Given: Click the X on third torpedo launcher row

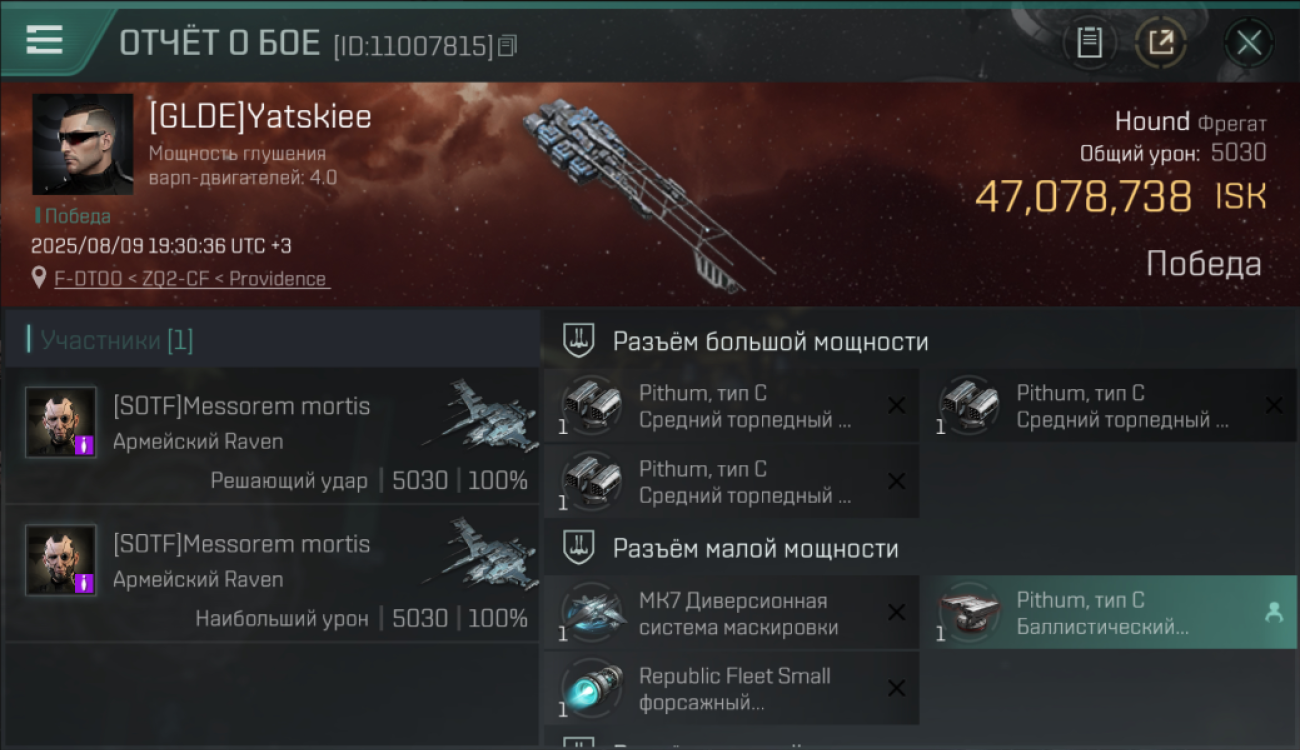Looking at the screenshot, I should click(897, 481).
